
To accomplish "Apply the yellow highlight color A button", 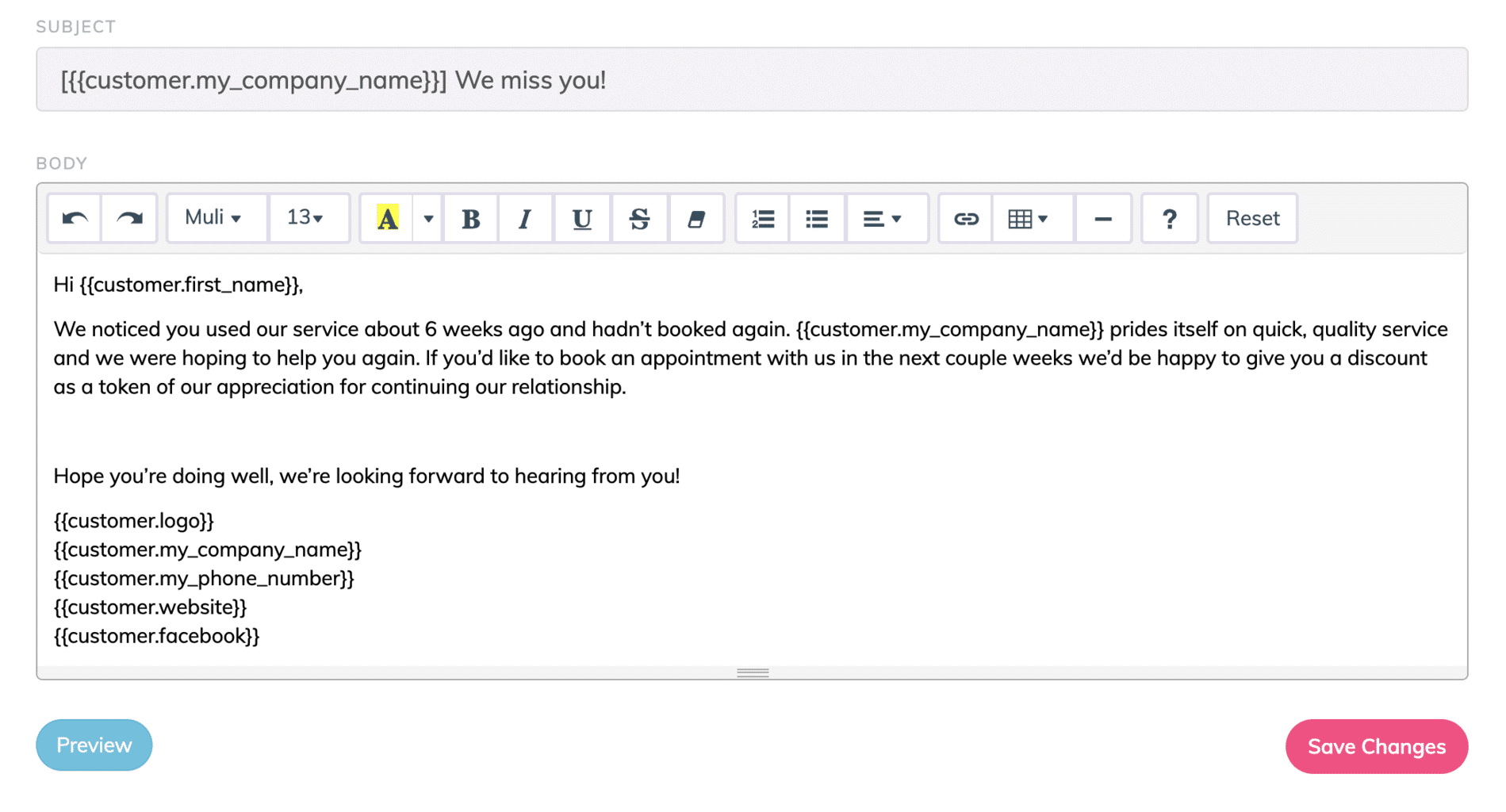I will [387, 218].
